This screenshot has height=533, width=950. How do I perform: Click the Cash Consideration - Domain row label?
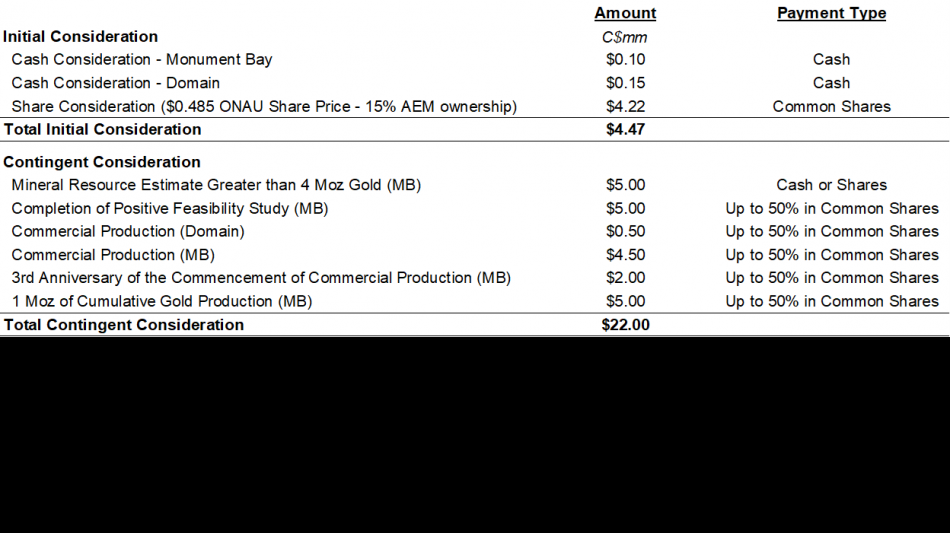click(116, 83)
